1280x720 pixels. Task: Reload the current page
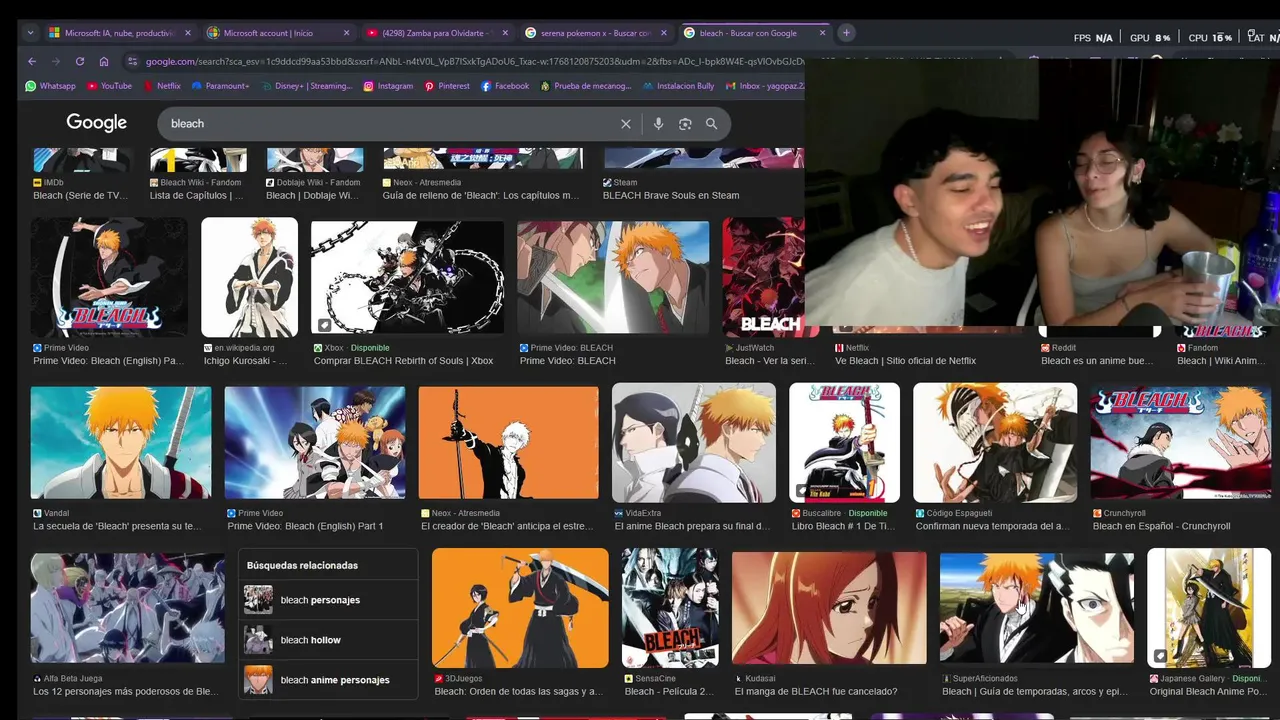(x=80, y=61)
